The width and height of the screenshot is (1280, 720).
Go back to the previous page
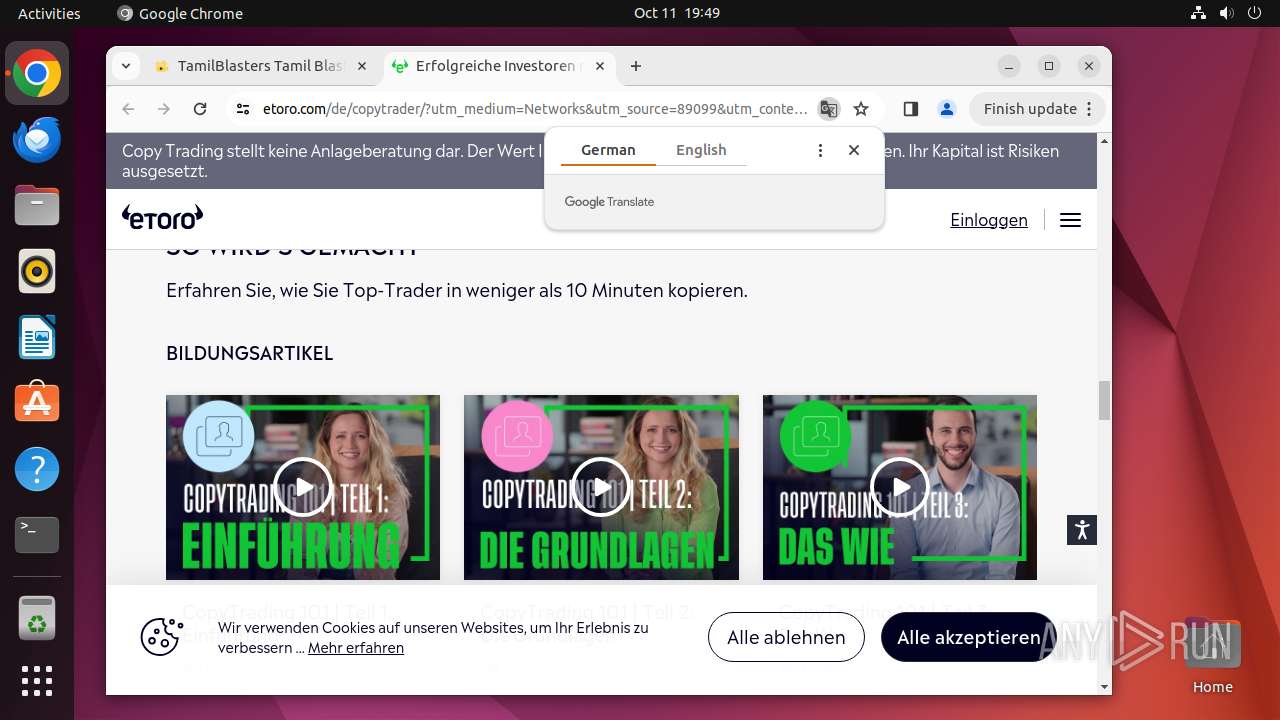[128, 109]
